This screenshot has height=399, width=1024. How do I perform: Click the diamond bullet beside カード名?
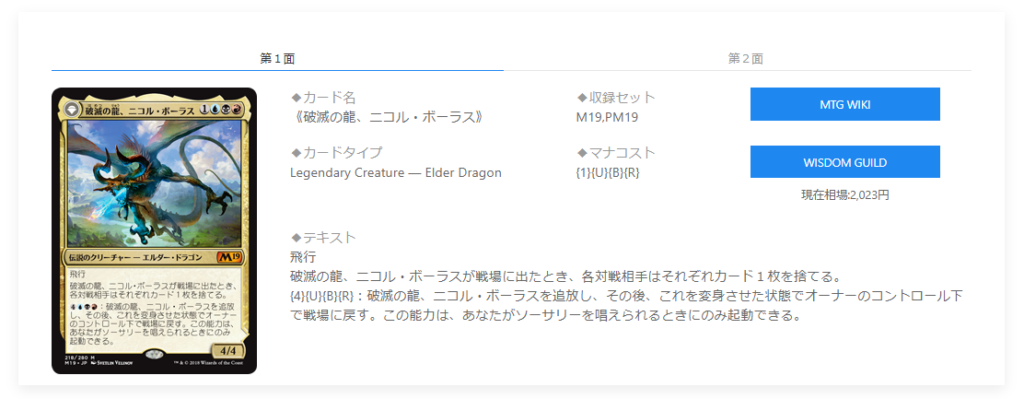[295, 98]
